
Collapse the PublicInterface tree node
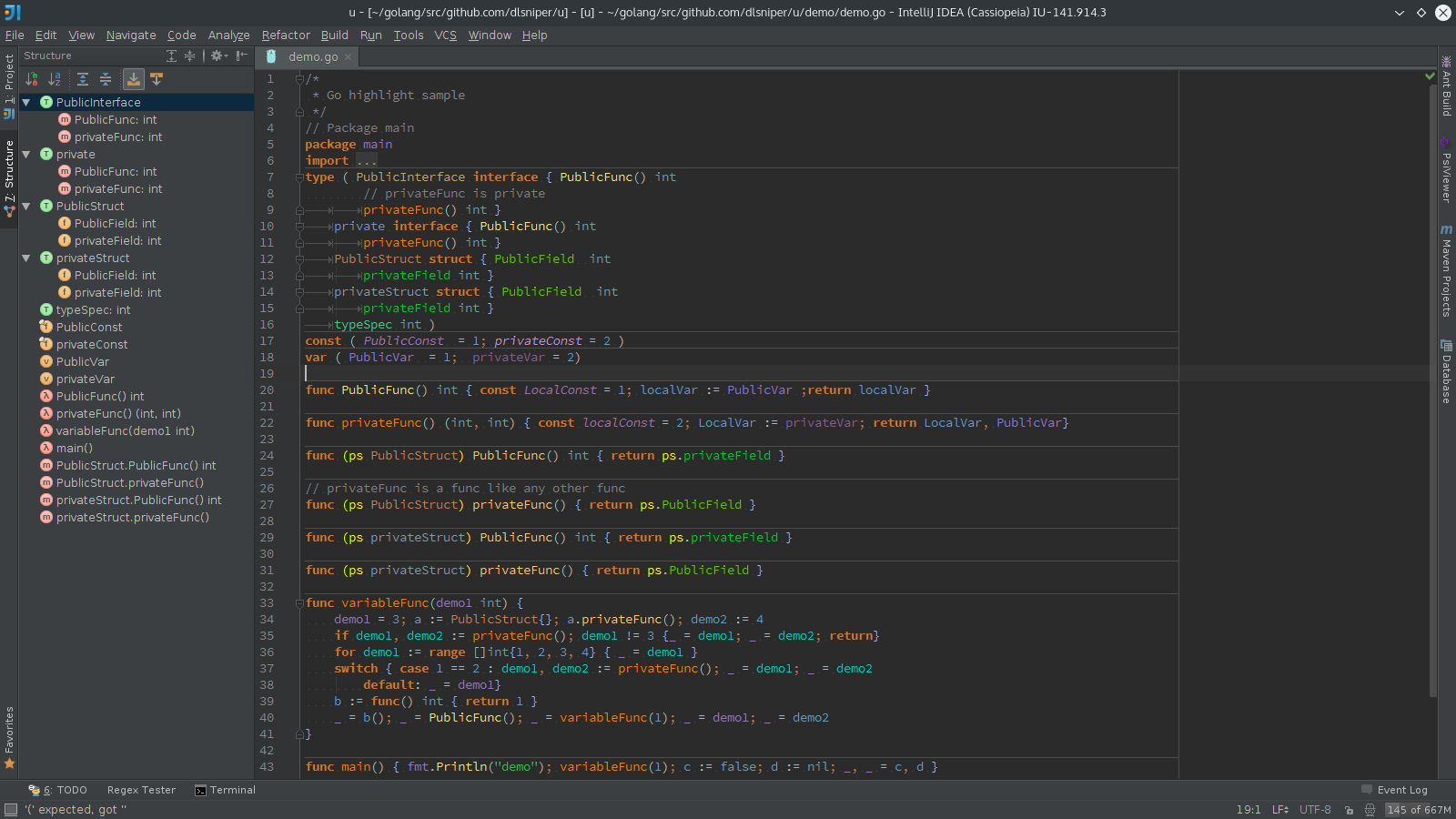click(x=25, y=102)
